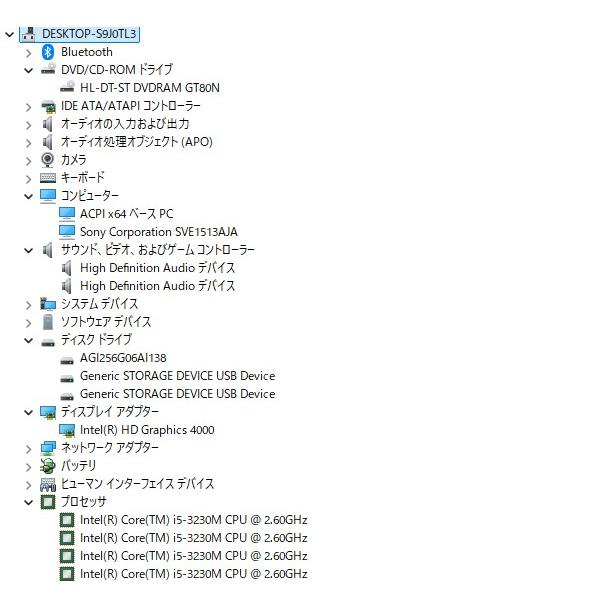
Task: Click the ディスク ドライブ category icon
Action: point(48,343)
